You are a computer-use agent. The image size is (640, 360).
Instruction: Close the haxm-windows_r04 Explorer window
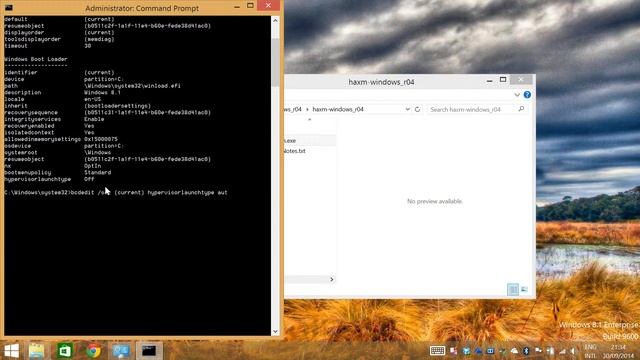tap(521, 79)
